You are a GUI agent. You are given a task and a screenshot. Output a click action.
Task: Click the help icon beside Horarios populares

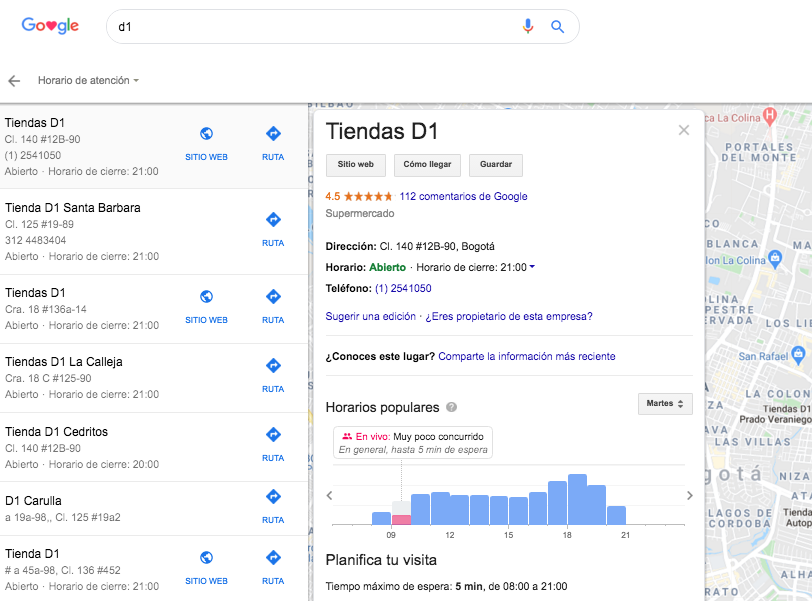(452, 407)
